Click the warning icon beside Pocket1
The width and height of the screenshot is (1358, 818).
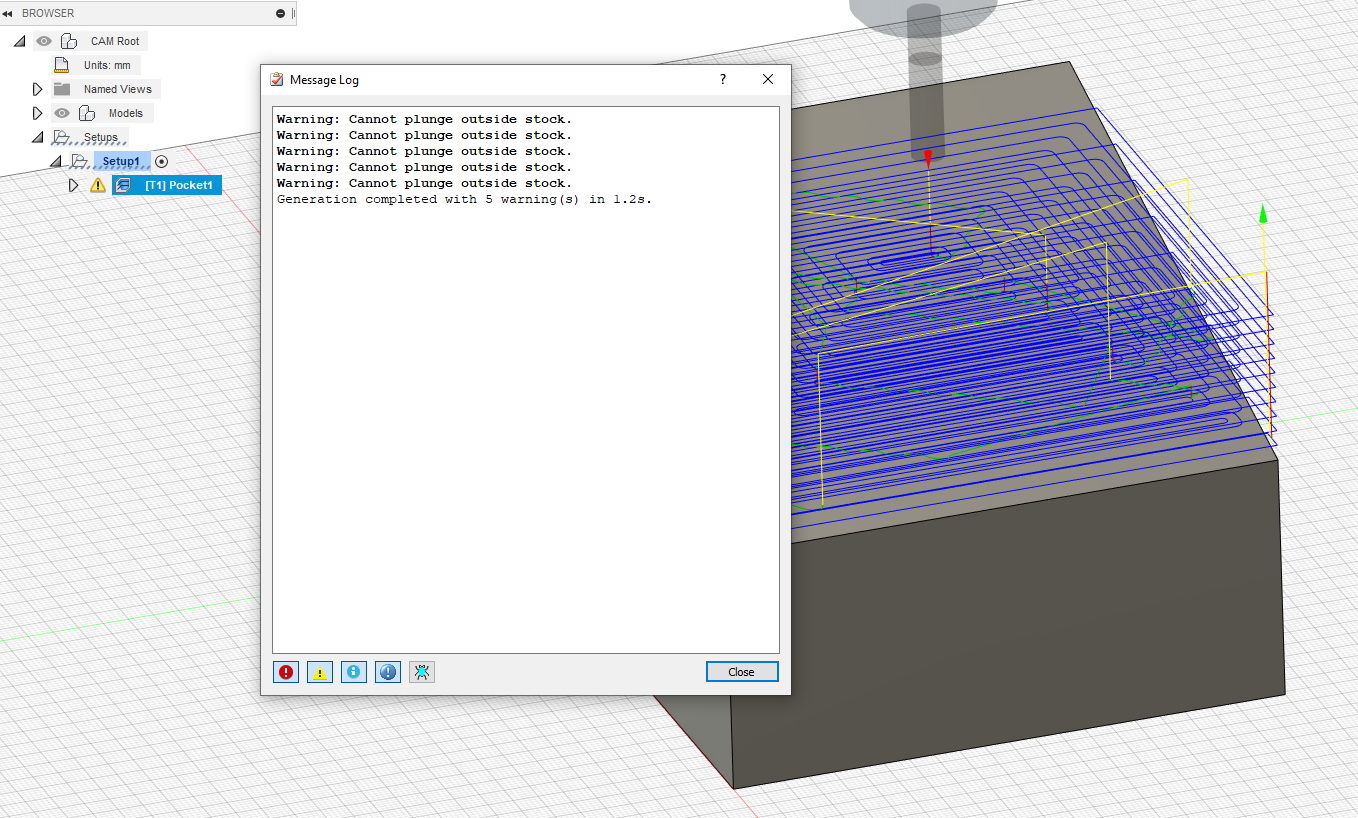tap(98, 185)
